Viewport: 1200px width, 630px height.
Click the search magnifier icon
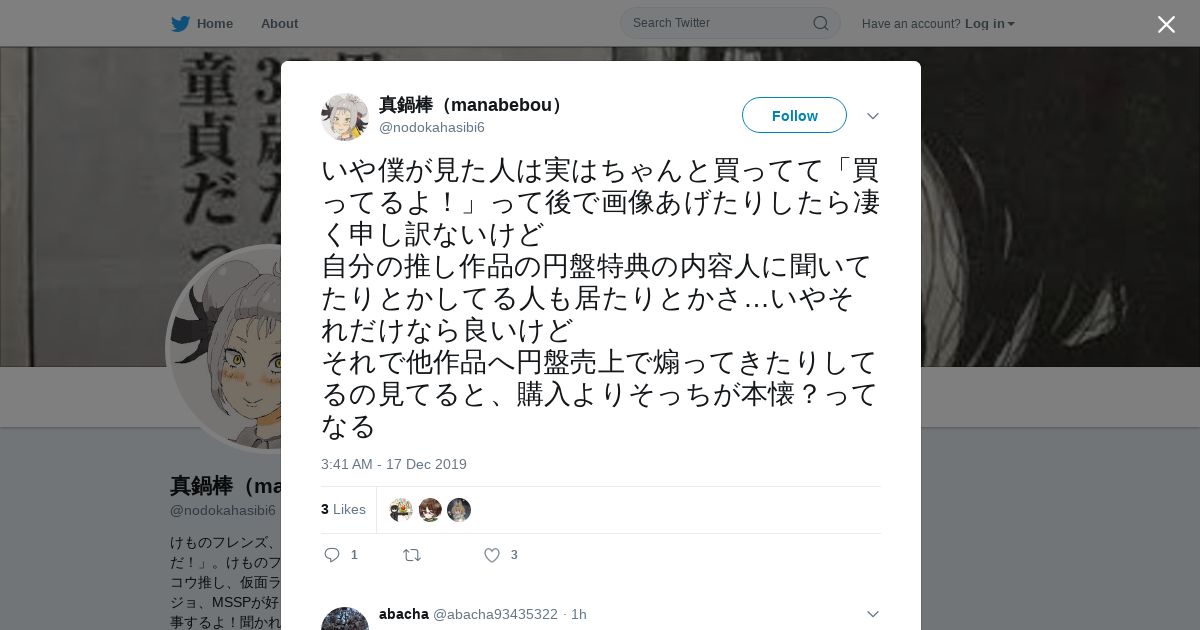[x=821, y=23]
